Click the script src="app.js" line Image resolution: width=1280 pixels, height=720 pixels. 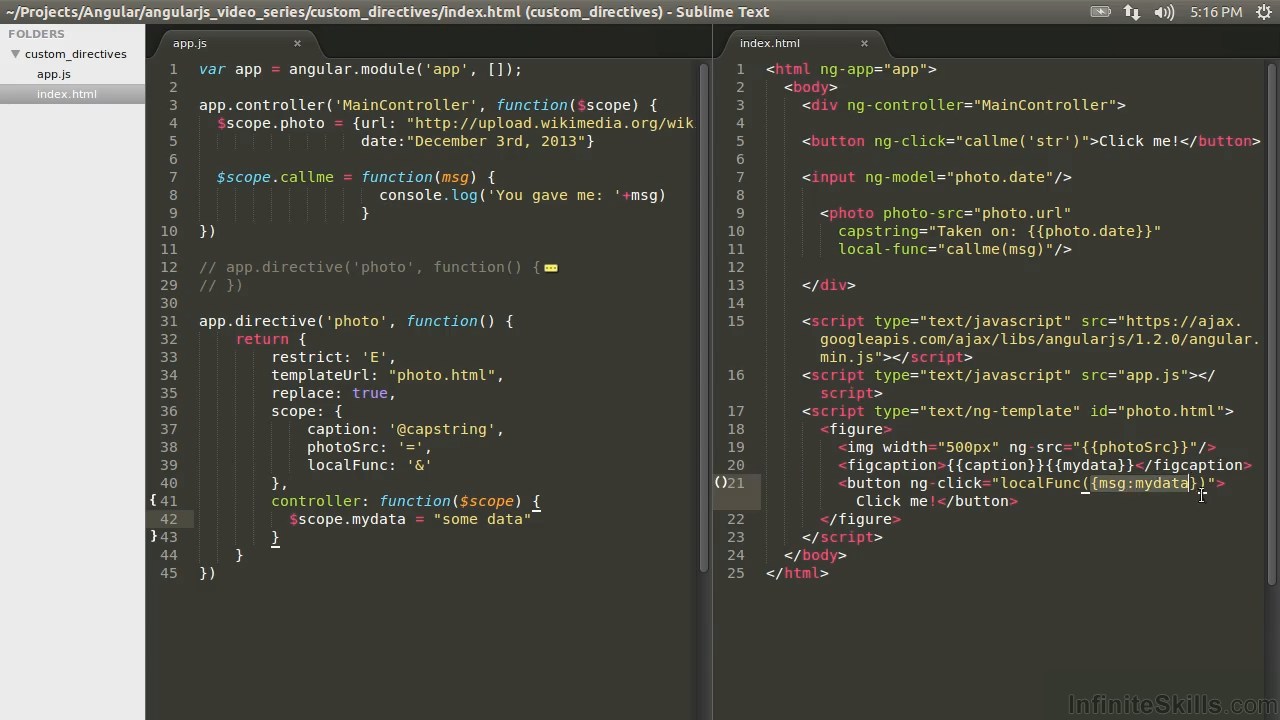tap(1008, 375)
